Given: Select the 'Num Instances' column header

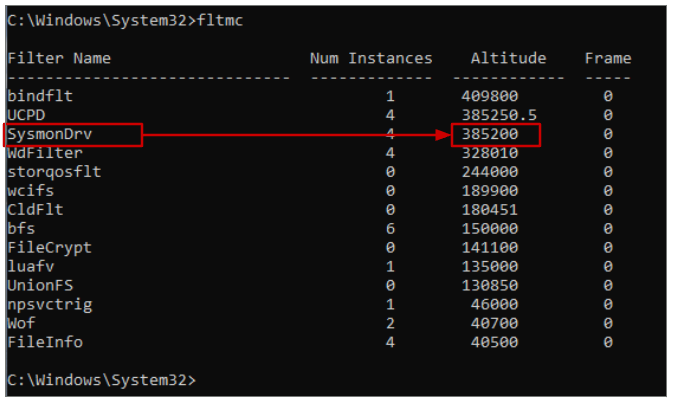Looking at the screenshot, I should pyautogui.click(x=371, y=58).
